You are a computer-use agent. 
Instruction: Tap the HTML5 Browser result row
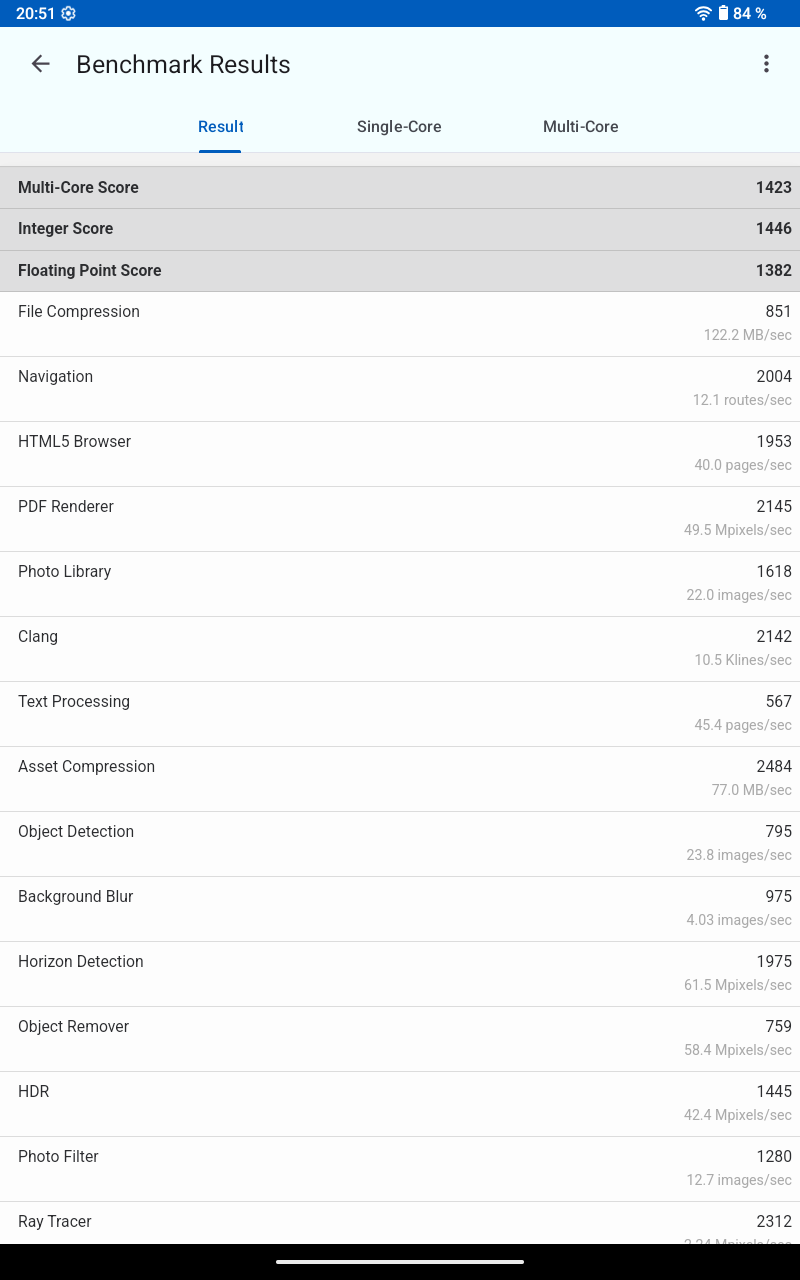[400, 454]
